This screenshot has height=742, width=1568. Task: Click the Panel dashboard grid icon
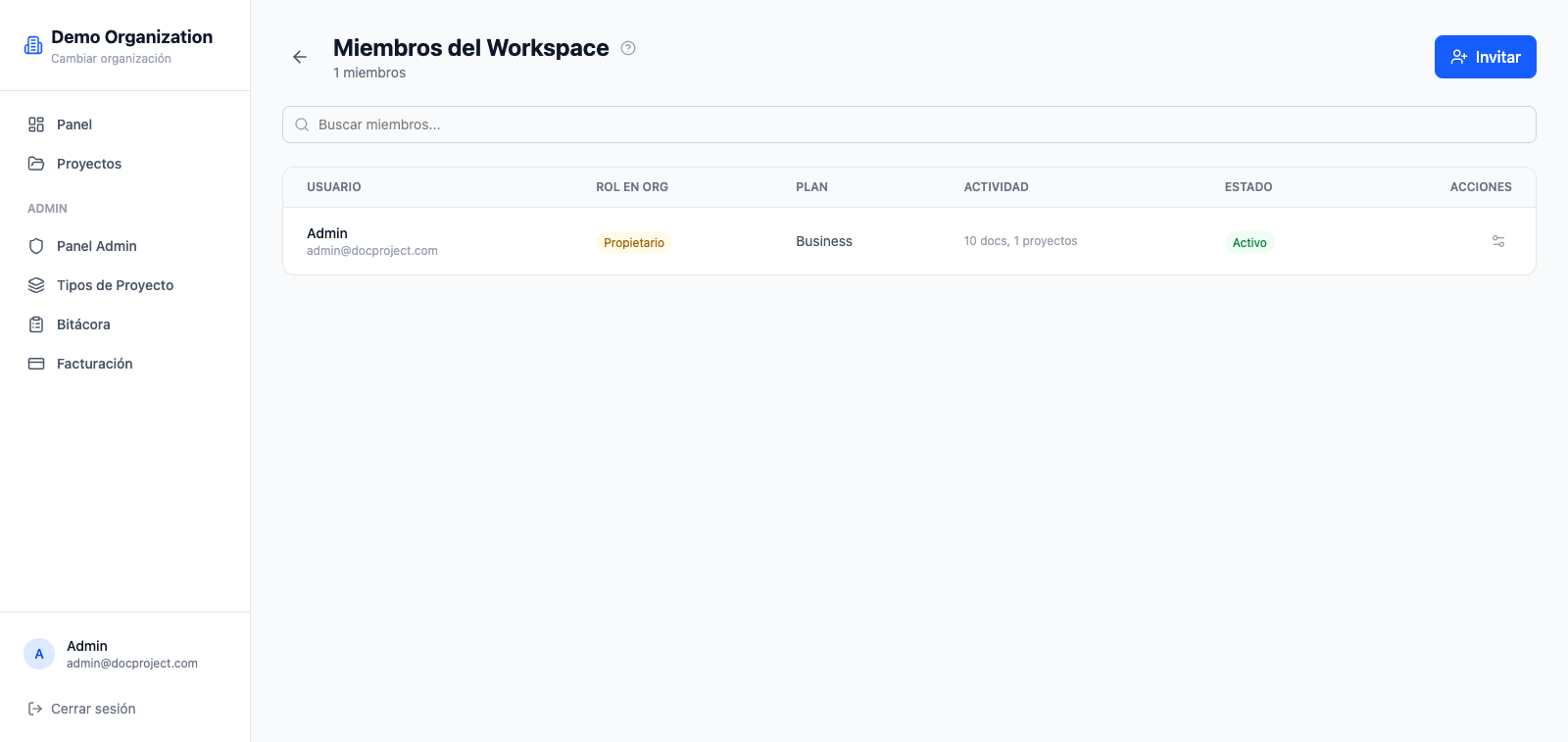(x=36, y=124)
